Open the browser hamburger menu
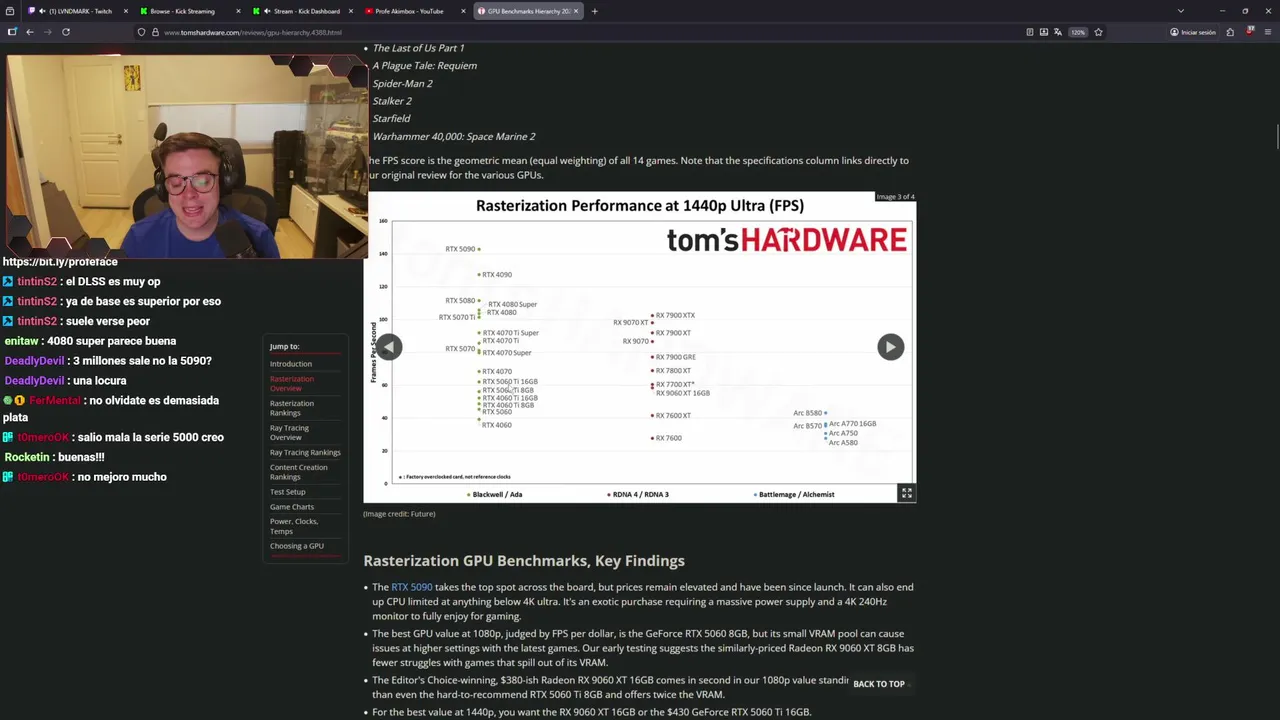The image size is (1280, 720). [x=1268, y=32]
